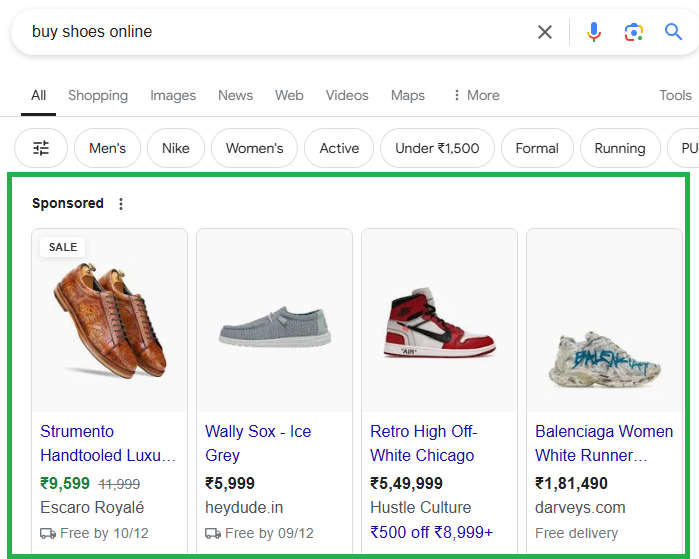699x559 pixels.
Task: Open the Maps tab
Action: [408, 95]
